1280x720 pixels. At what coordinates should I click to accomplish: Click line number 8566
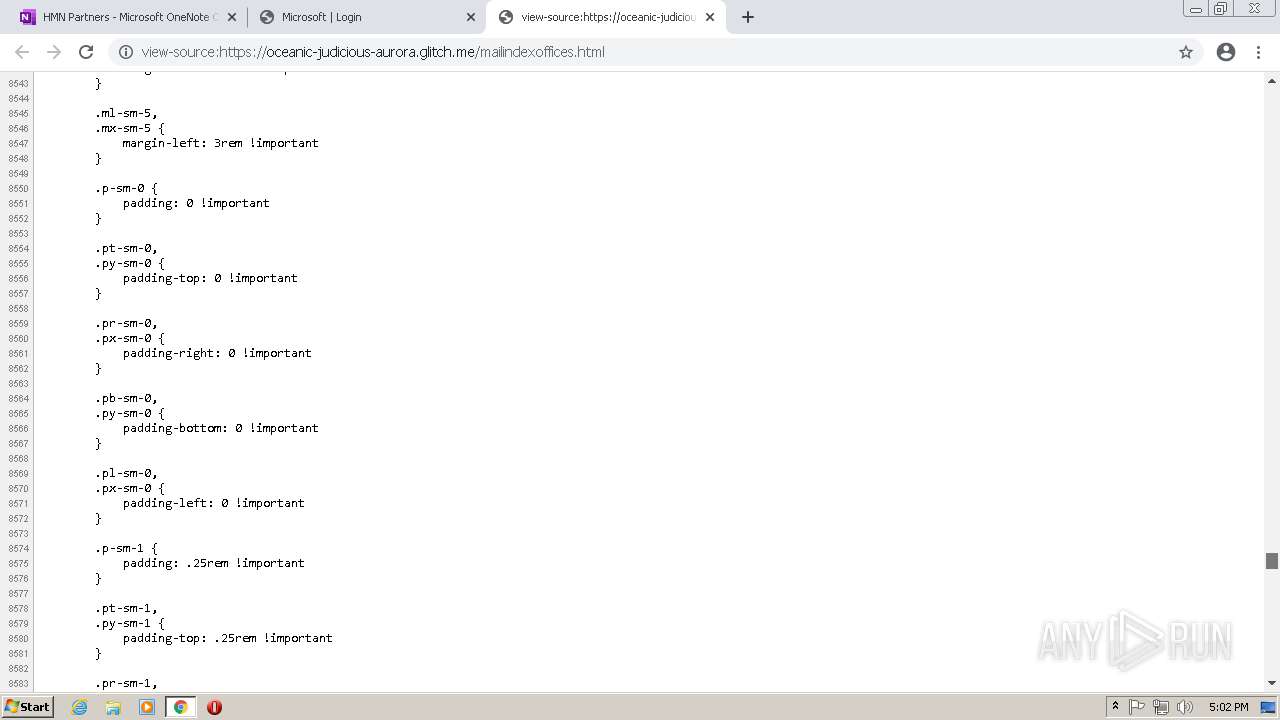(18, 428)
